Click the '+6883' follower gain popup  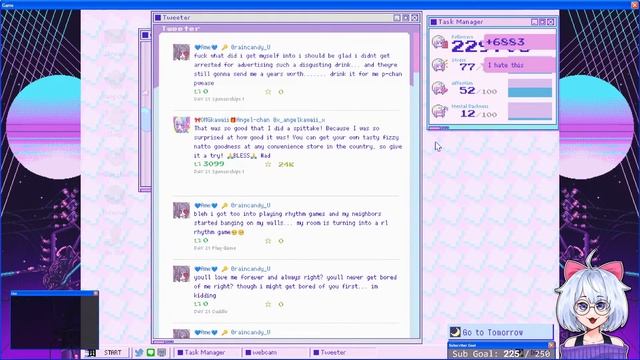519,42
